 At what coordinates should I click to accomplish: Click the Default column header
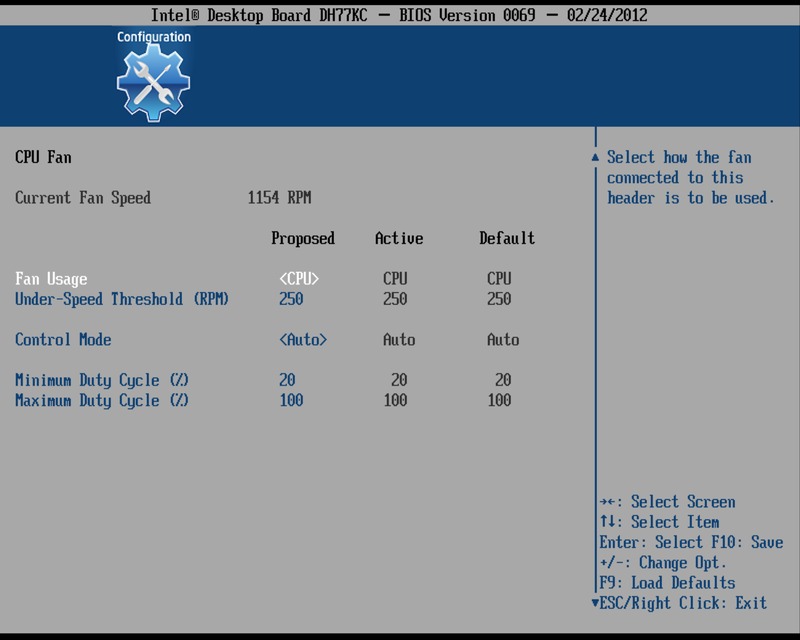507,238
